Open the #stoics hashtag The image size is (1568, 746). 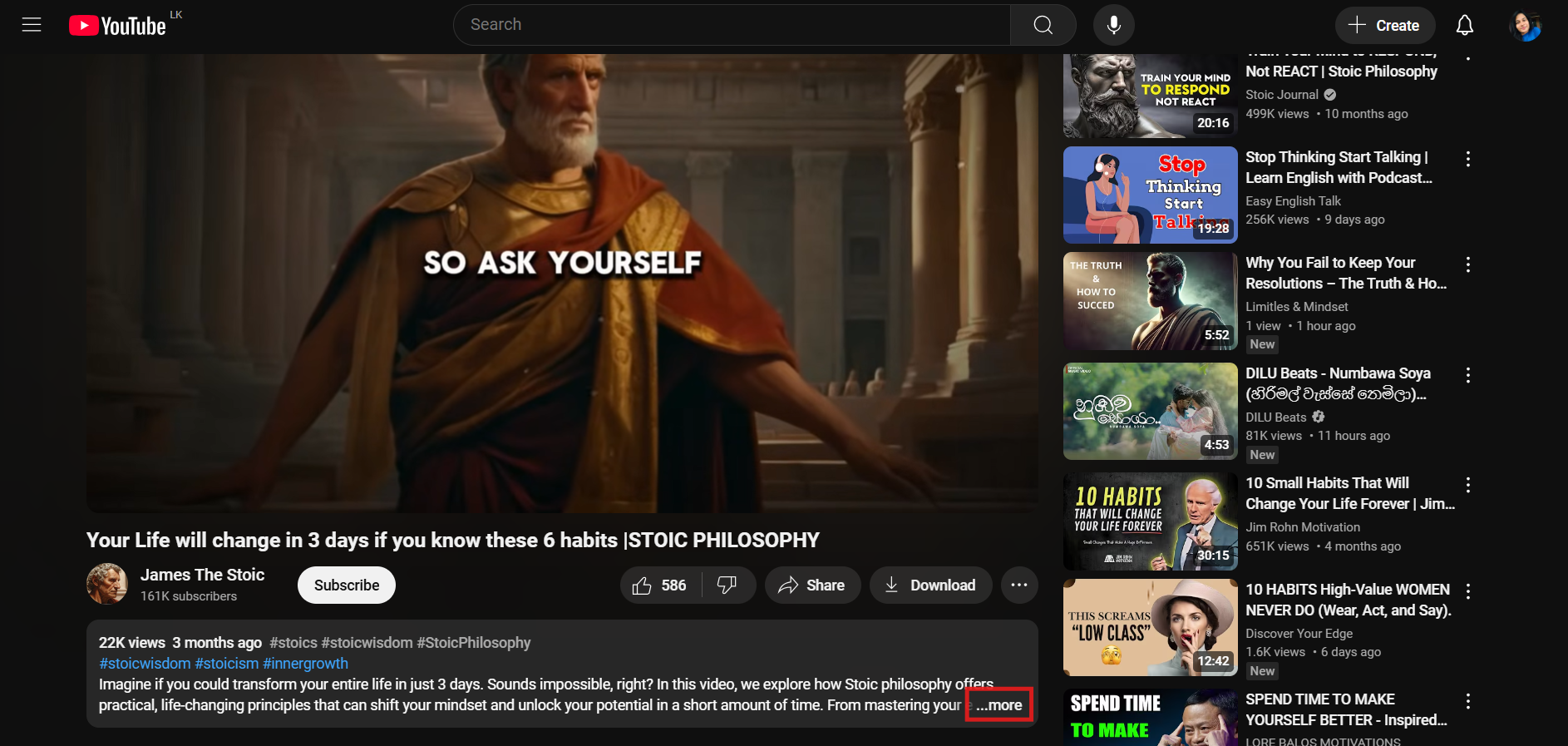click(x=293, y=643)
